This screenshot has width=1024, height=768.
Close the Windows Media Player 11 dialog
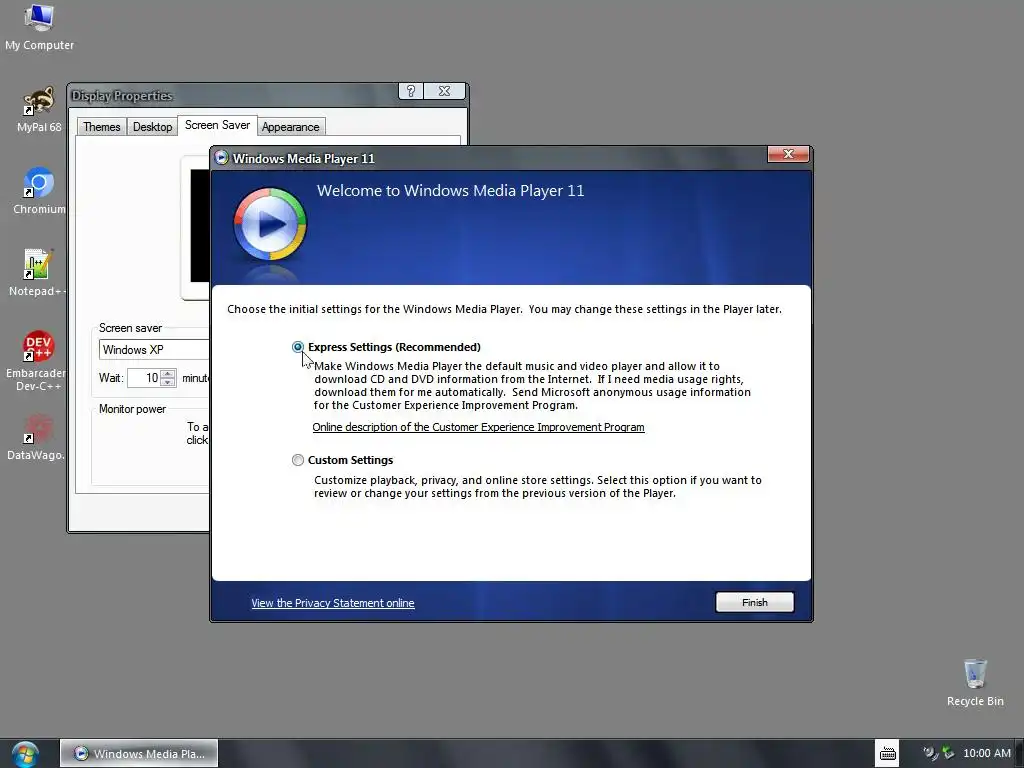[788, 154]
